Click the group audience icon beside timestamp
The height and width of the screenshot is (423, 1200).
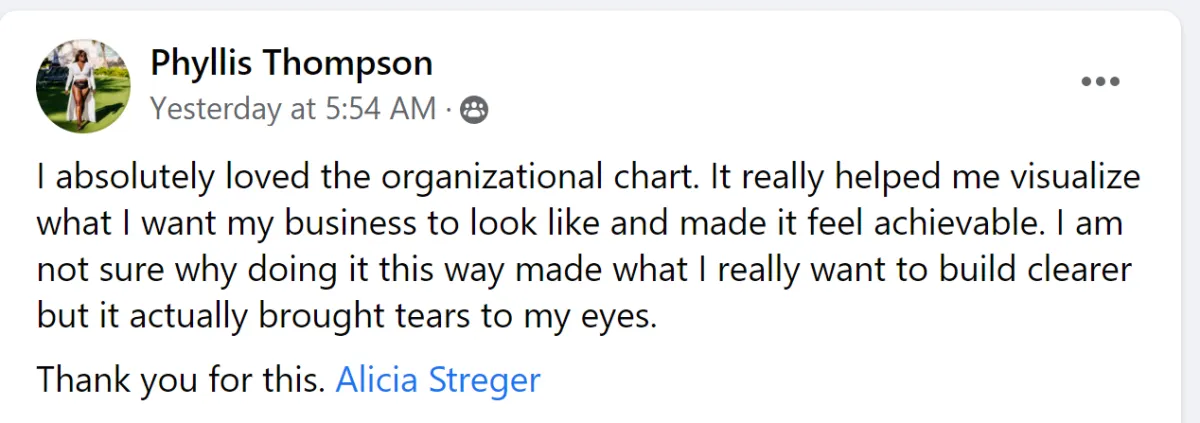[474, 110]
